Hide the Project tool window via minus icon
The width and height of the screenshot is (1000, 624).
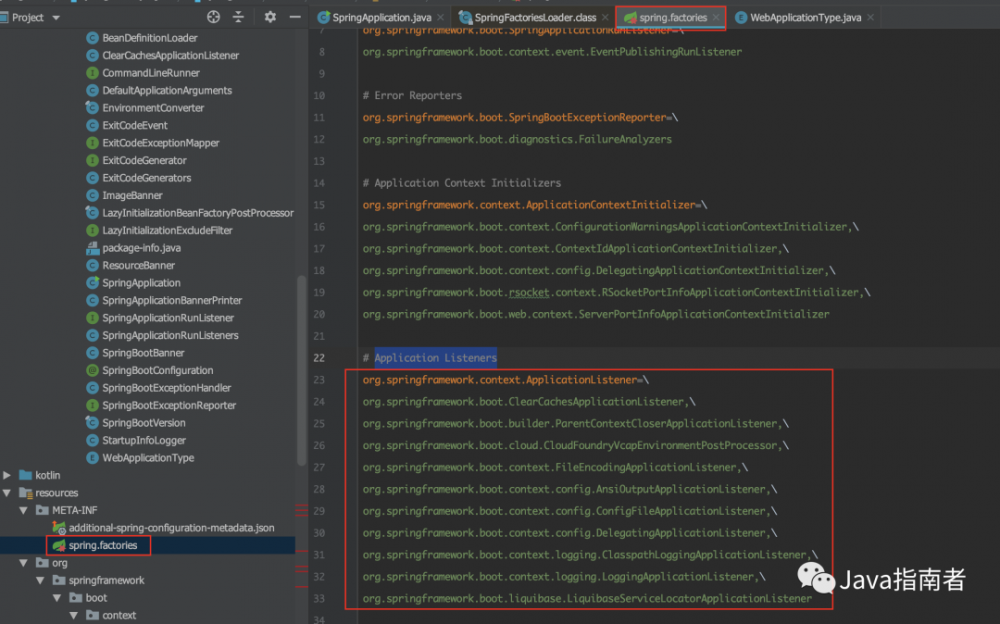[294, 16]
